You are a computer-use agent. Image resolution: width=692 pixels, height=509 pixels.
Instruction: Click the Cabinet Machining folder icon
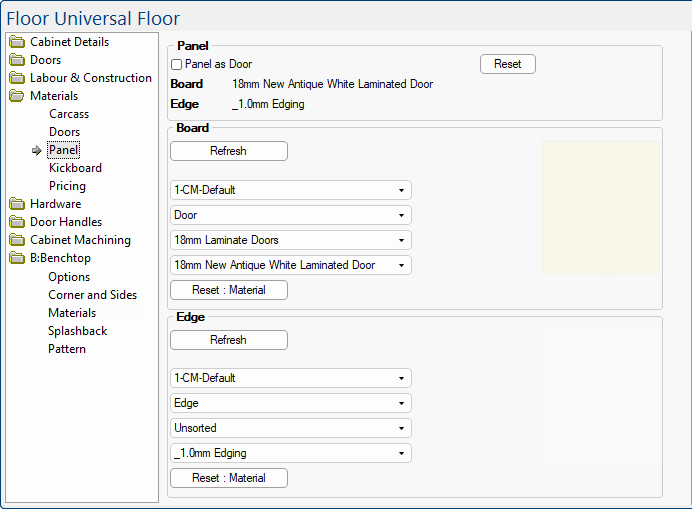click(x=16, y=240)
